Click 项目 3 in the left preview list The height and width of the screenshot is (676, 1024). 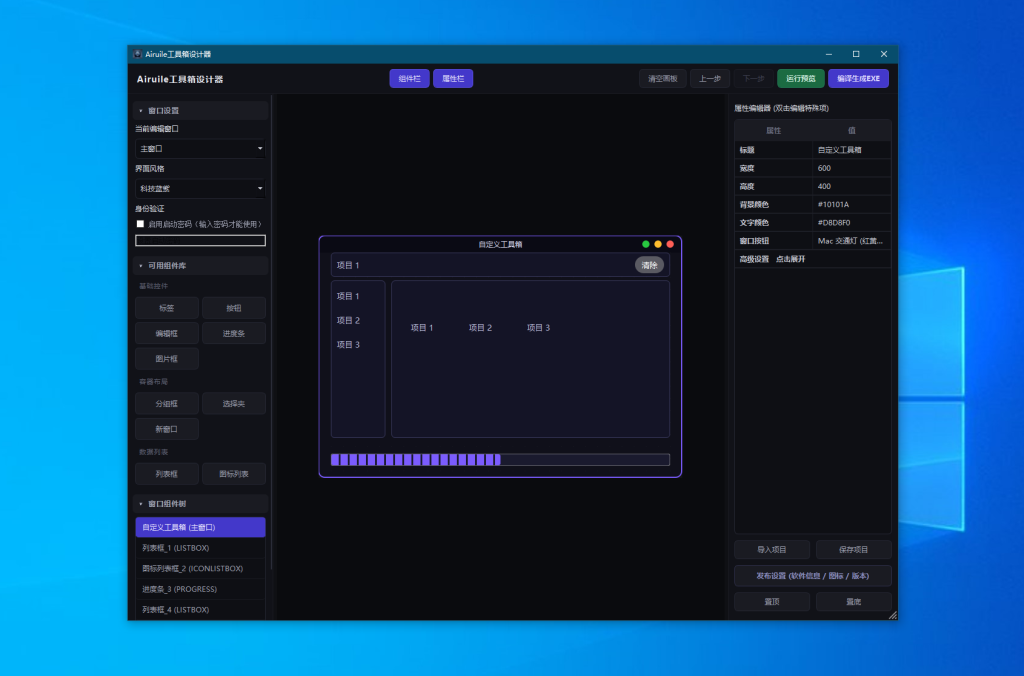348,345
